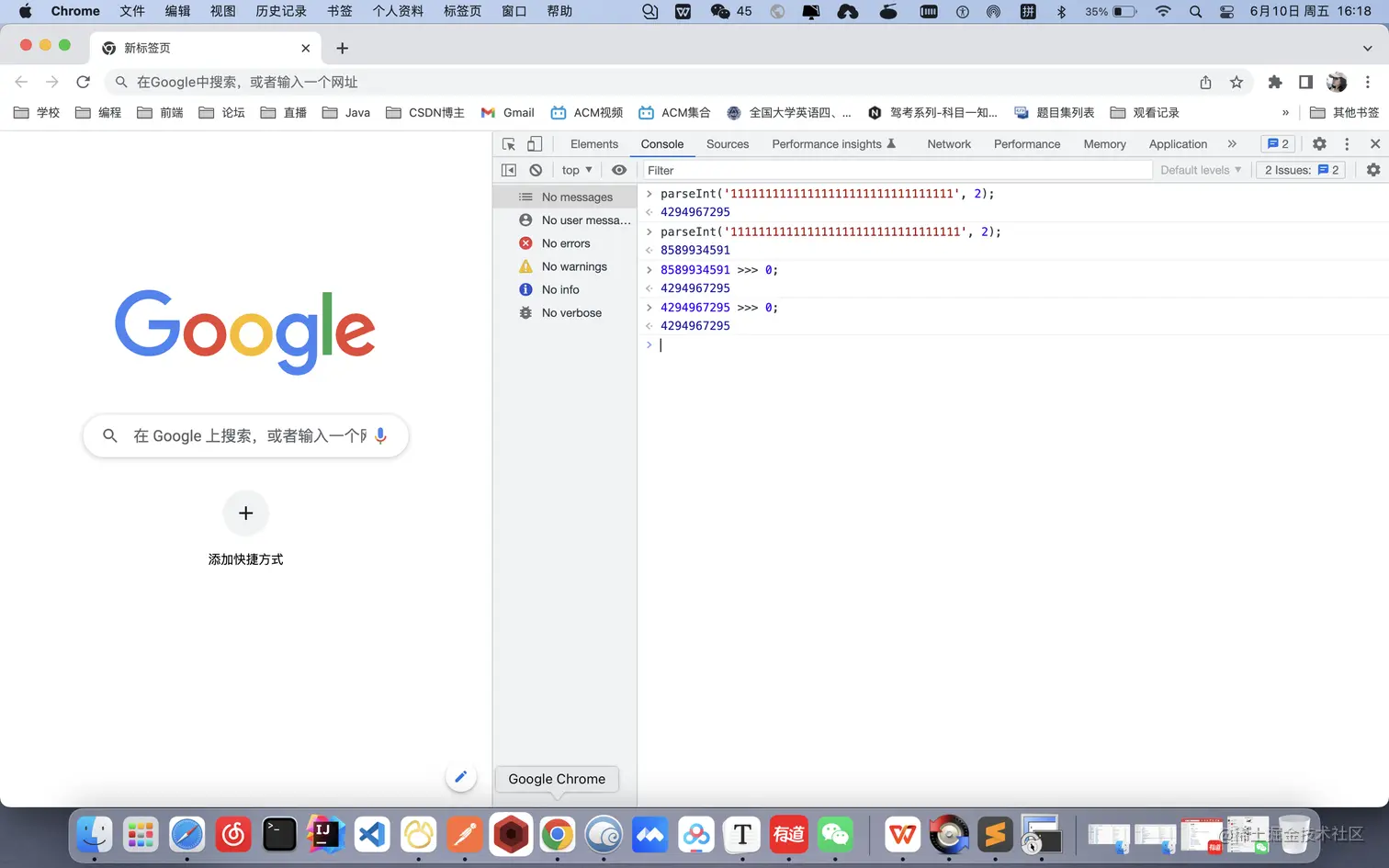The image size is (1389, 868).
Task: Open the 书签 menu
Action: click(340, 11)
